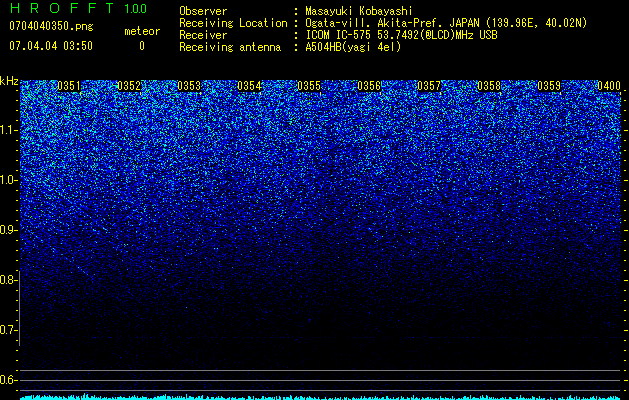Select the filename 0704040350.png

(51, 26)
